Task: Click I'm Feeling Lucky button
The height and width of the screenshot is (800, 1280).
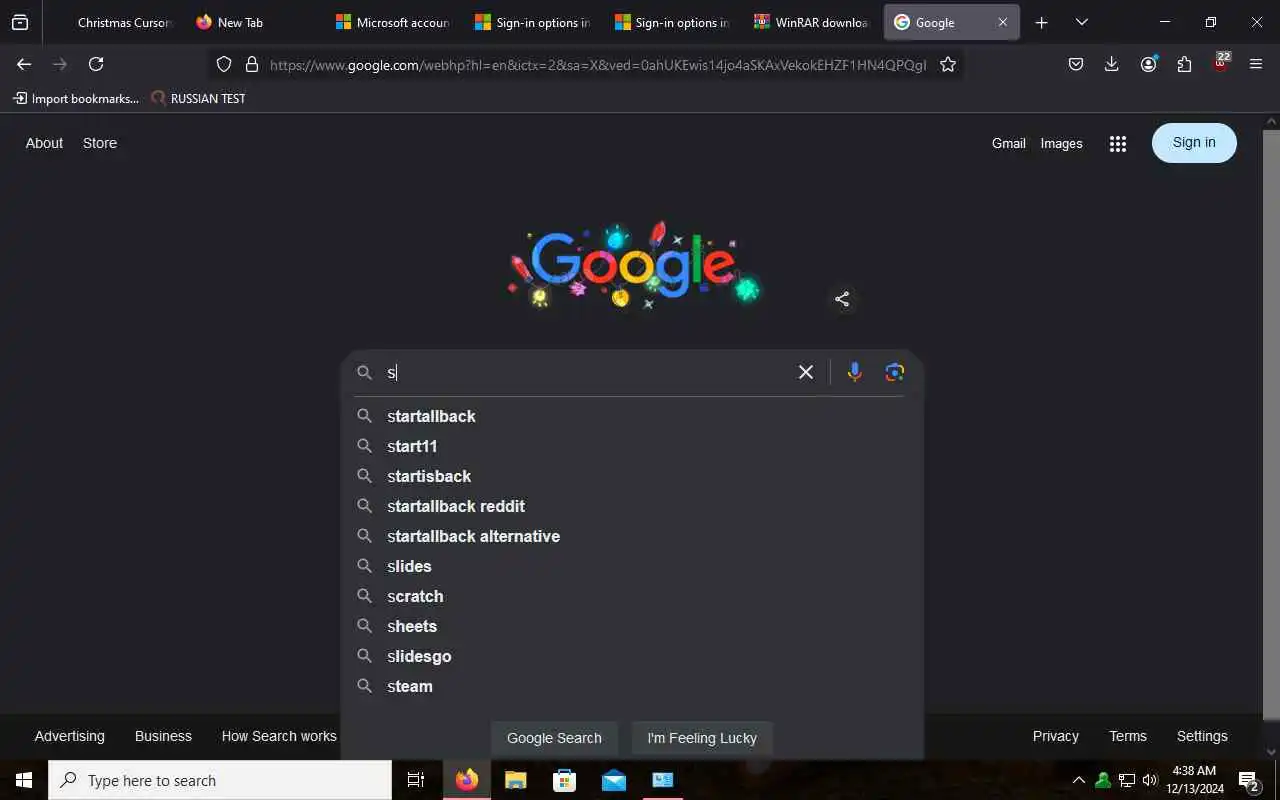Action: coord(702,738)
